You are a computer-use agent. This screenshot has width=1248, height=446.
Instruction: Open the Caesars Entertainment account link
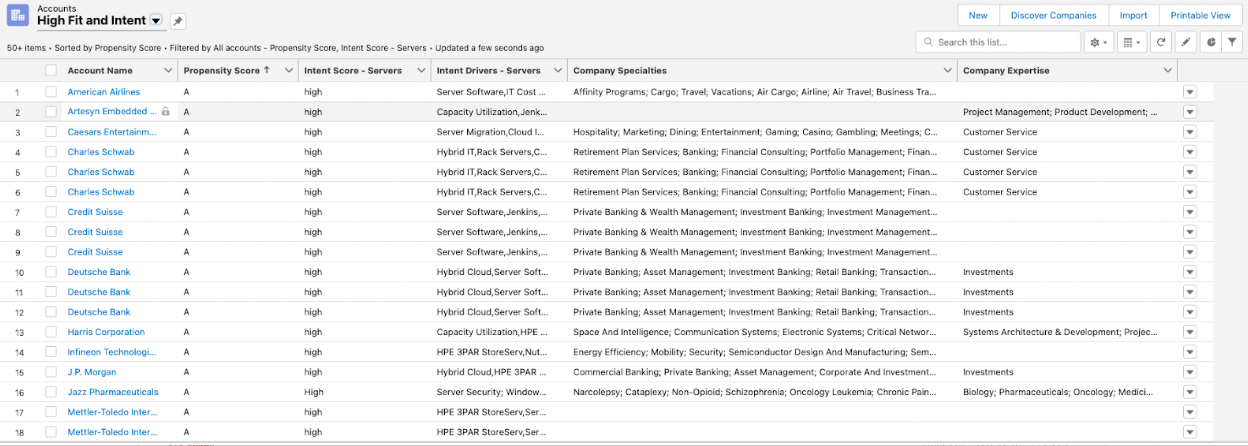pos(112,132)
